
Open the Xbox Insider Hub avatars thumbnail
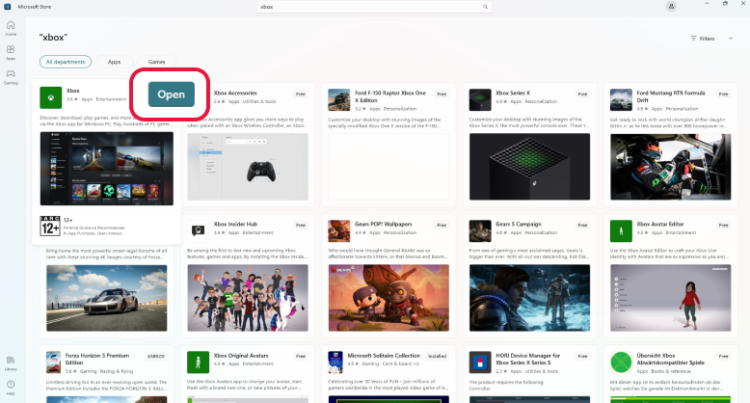[248, 298]
